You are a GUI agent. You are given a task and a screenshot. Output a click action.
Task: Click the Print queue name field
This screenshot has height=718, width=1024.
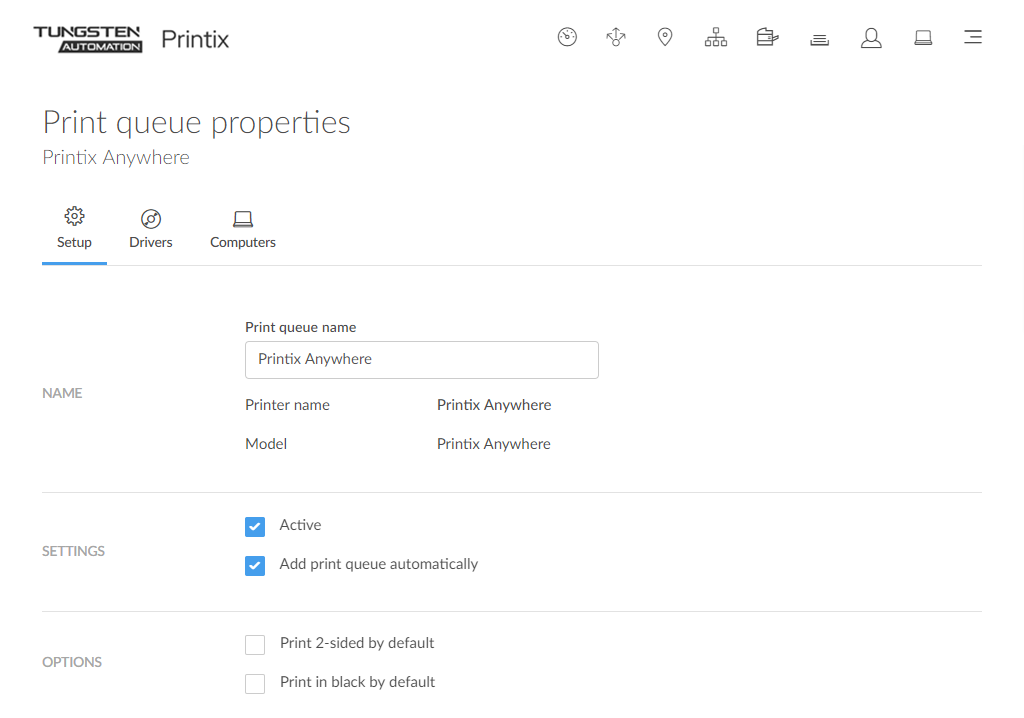[421, 360]
